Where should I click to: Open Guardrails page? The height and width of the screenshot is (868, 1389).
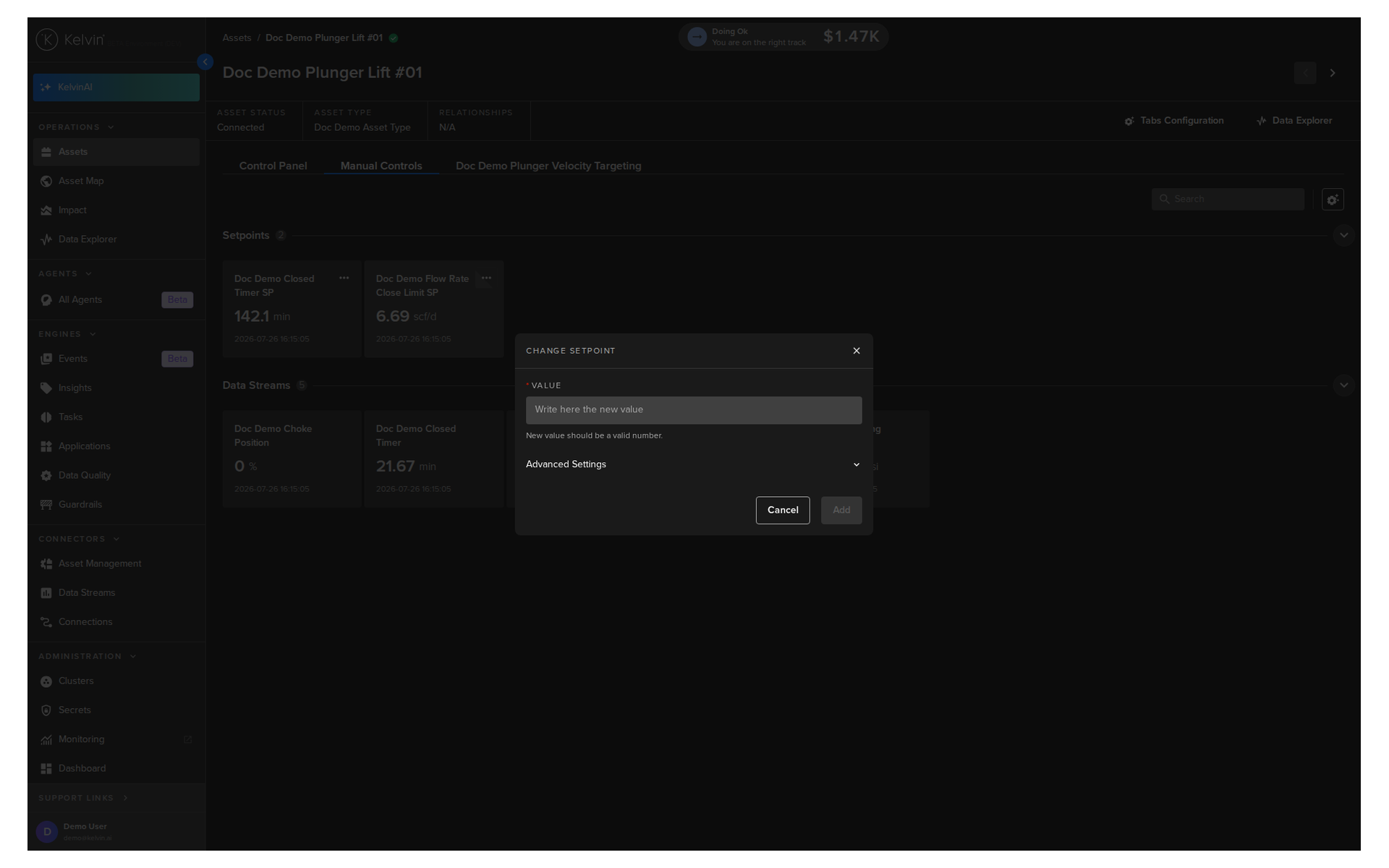(x=116, y=505)
